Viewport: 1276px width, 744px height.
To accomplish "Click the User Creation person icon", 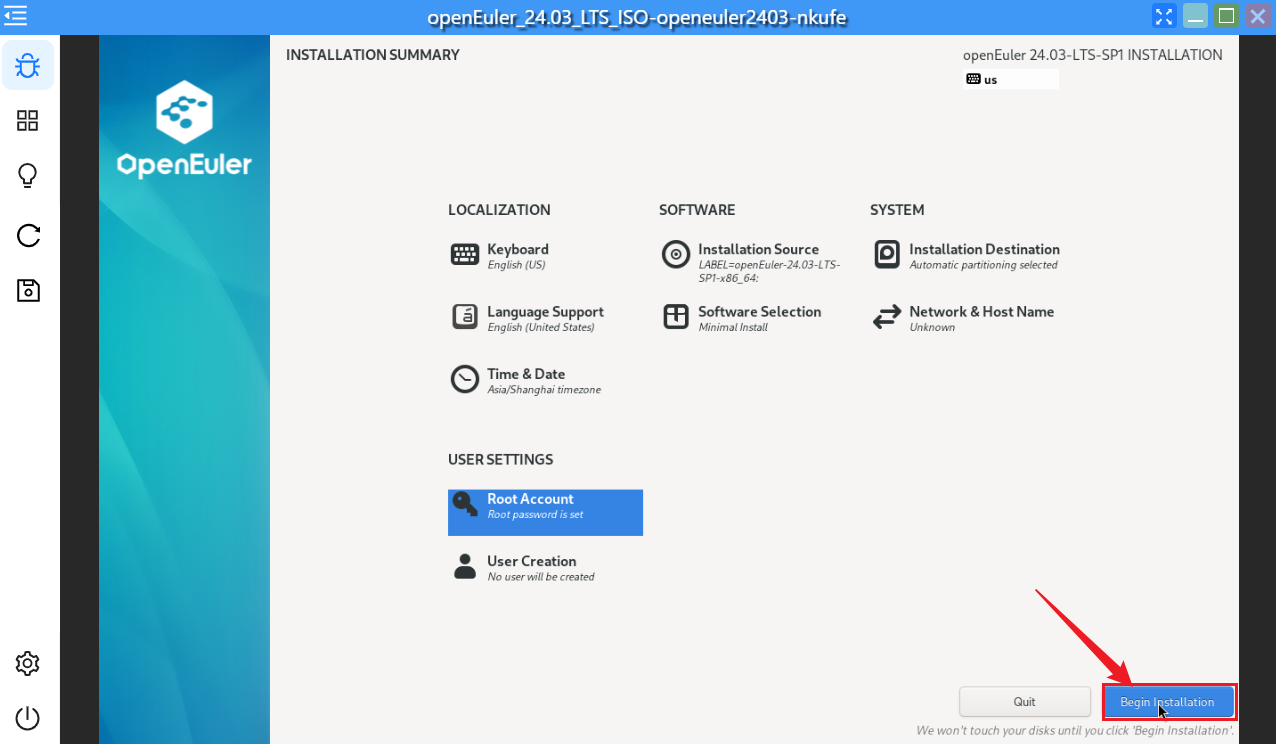I will [465, 567].
